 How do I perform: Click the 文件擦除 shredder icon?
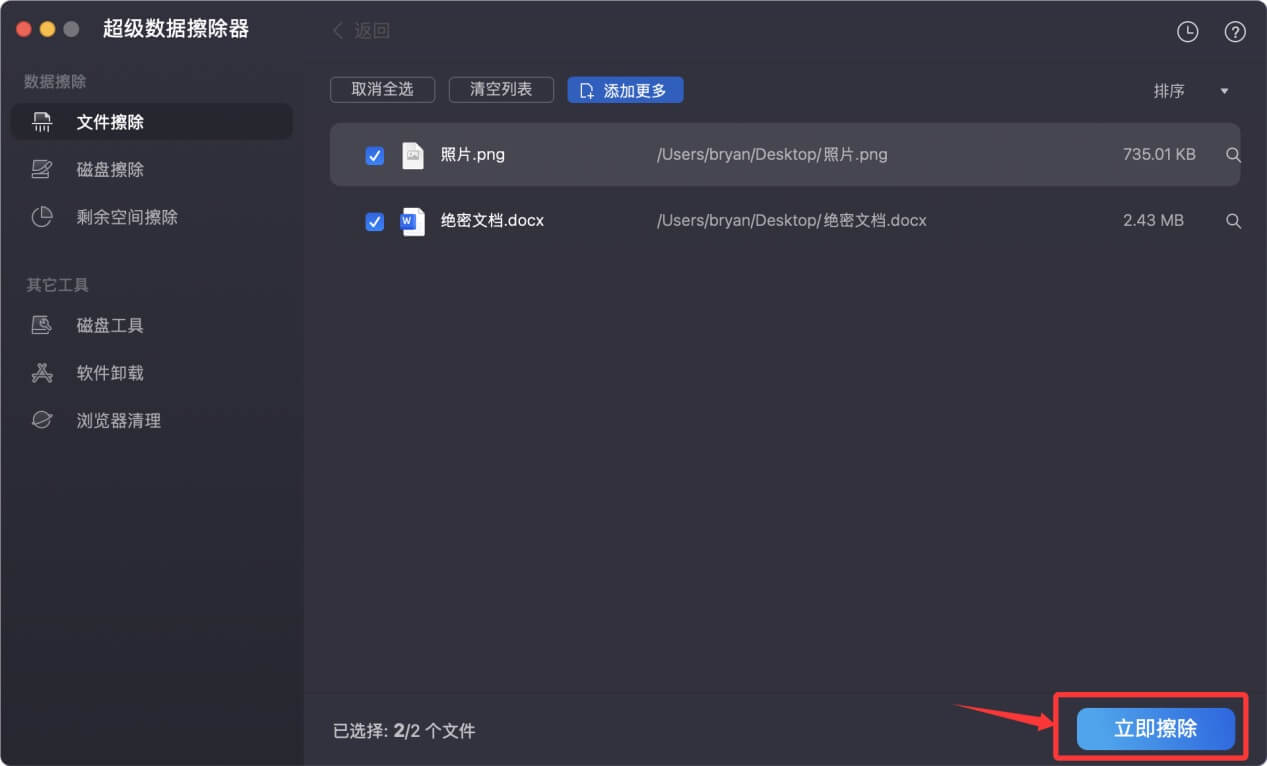pyautogui.click(x=41, y=122)
